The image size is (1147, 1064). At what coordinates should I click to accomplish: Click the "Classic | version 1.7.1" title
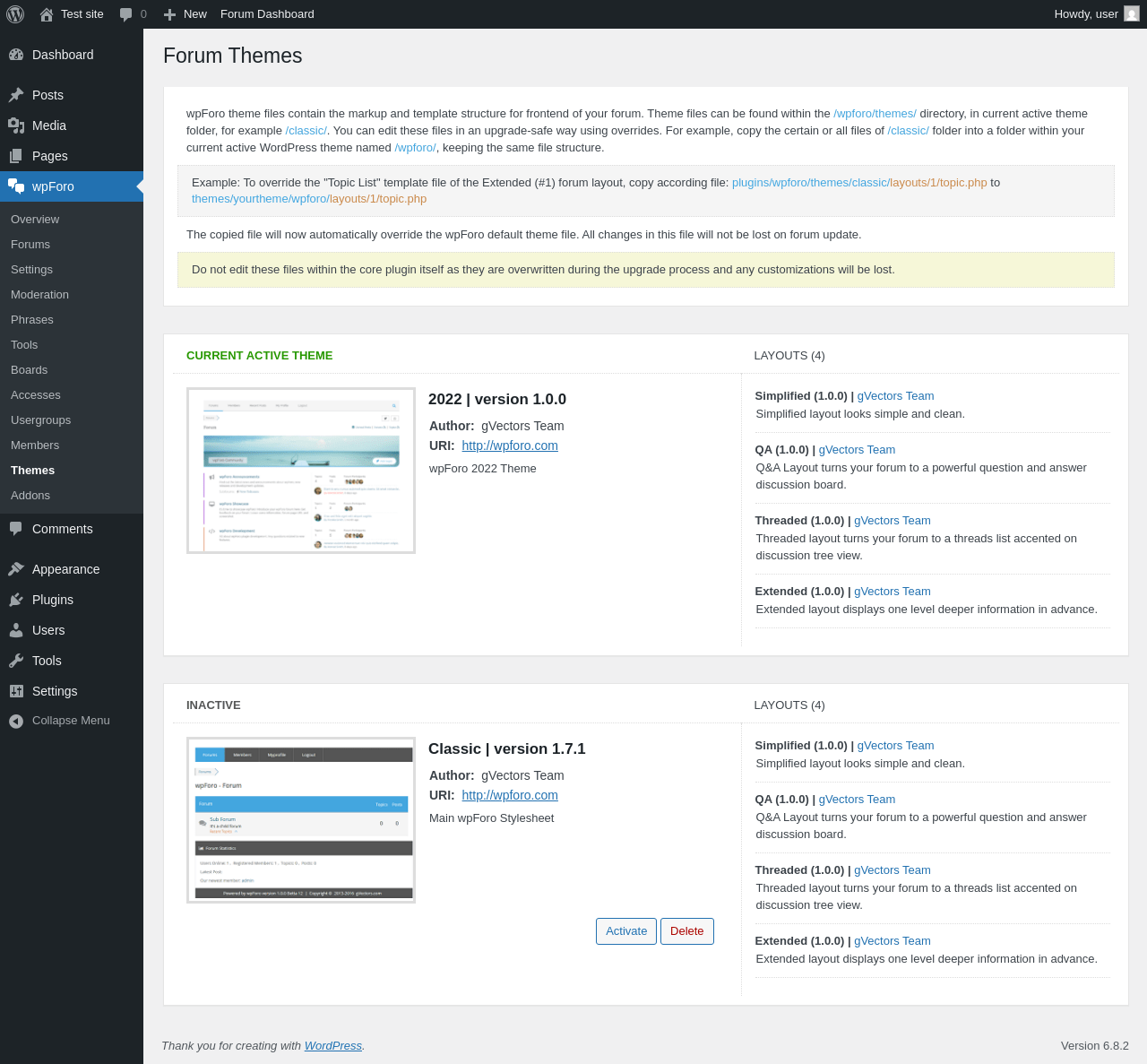point(507,749)
